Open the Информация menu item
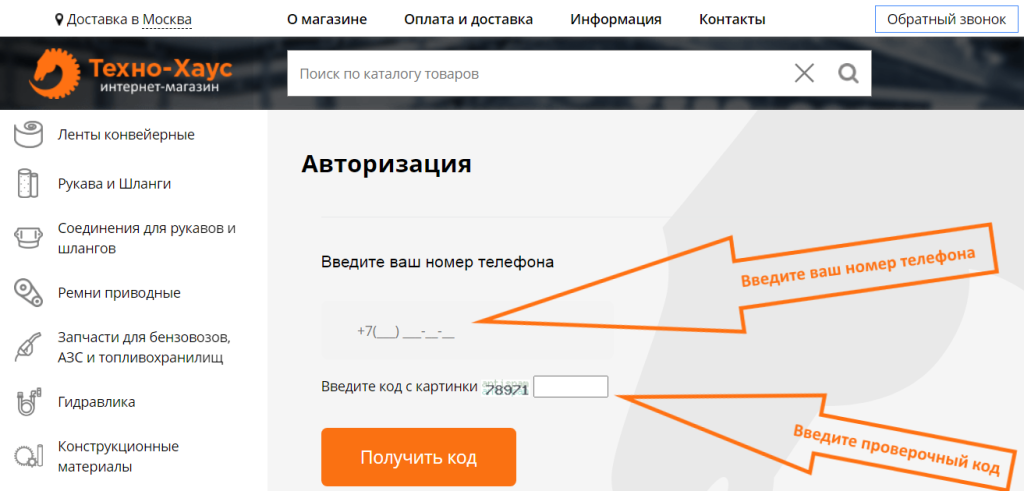 point(615,19)
